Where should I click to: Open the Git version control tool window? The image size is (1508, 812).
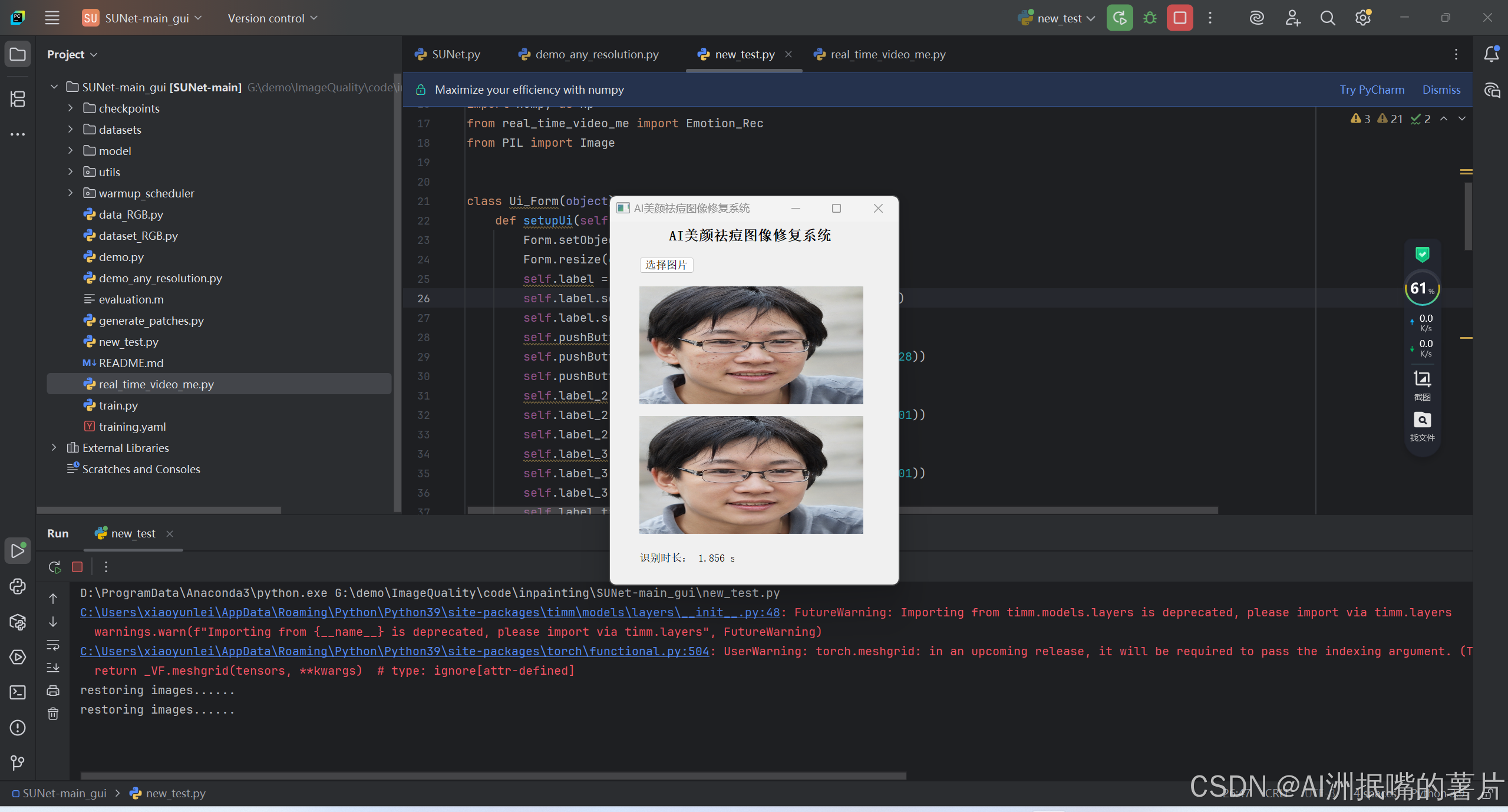tap(18, 763)
